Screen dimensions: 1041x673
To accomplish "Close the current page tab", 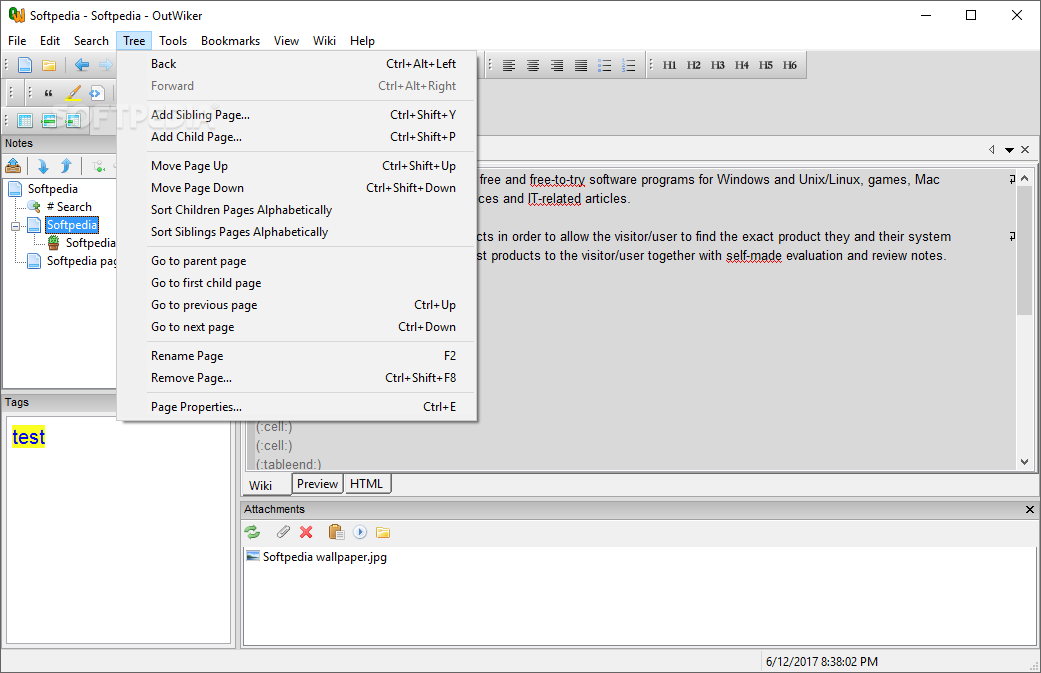I will [1025, 150].
